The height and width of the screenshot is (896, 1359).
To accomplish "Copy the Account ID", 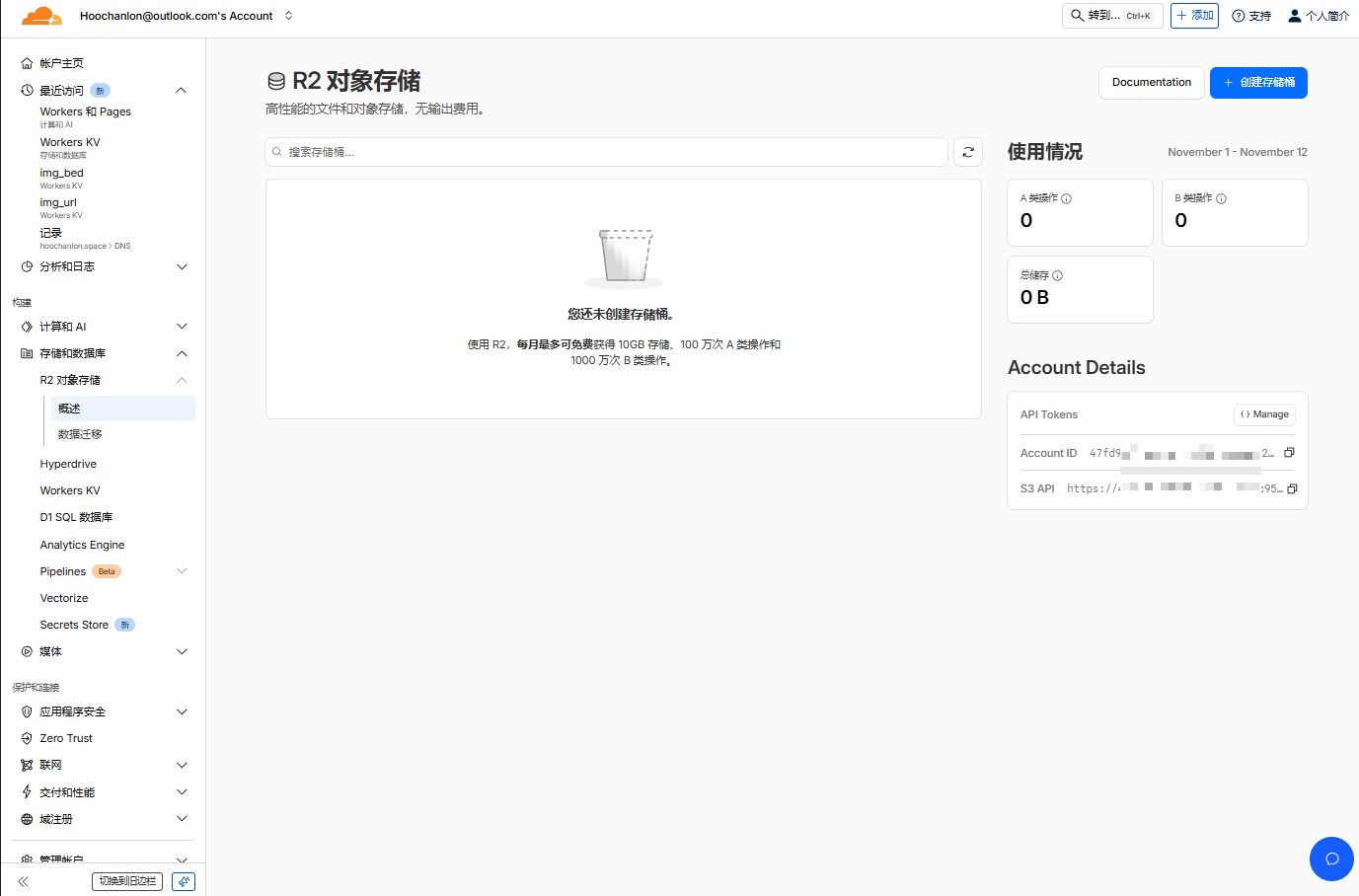I will pyautogui.click(x=1289, y=453).
